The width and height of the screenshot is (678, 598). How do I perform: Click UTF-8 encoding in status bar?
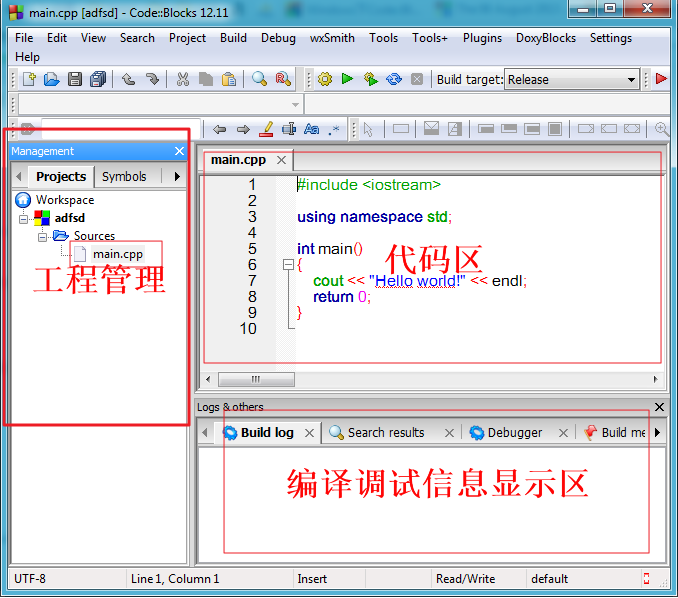pyautogui.click(x=30, y=579)
